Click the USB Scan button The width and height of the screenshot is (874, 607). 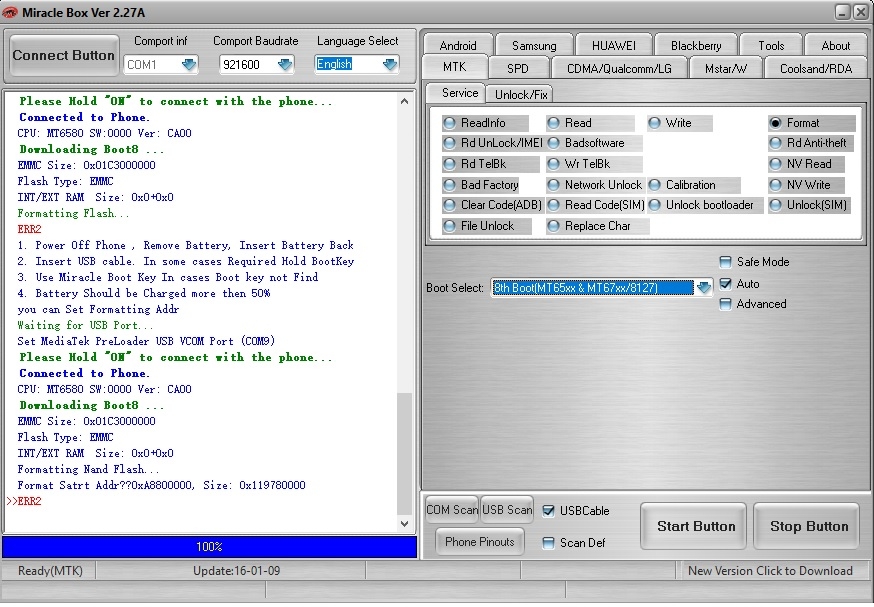(x=507, y=509)
